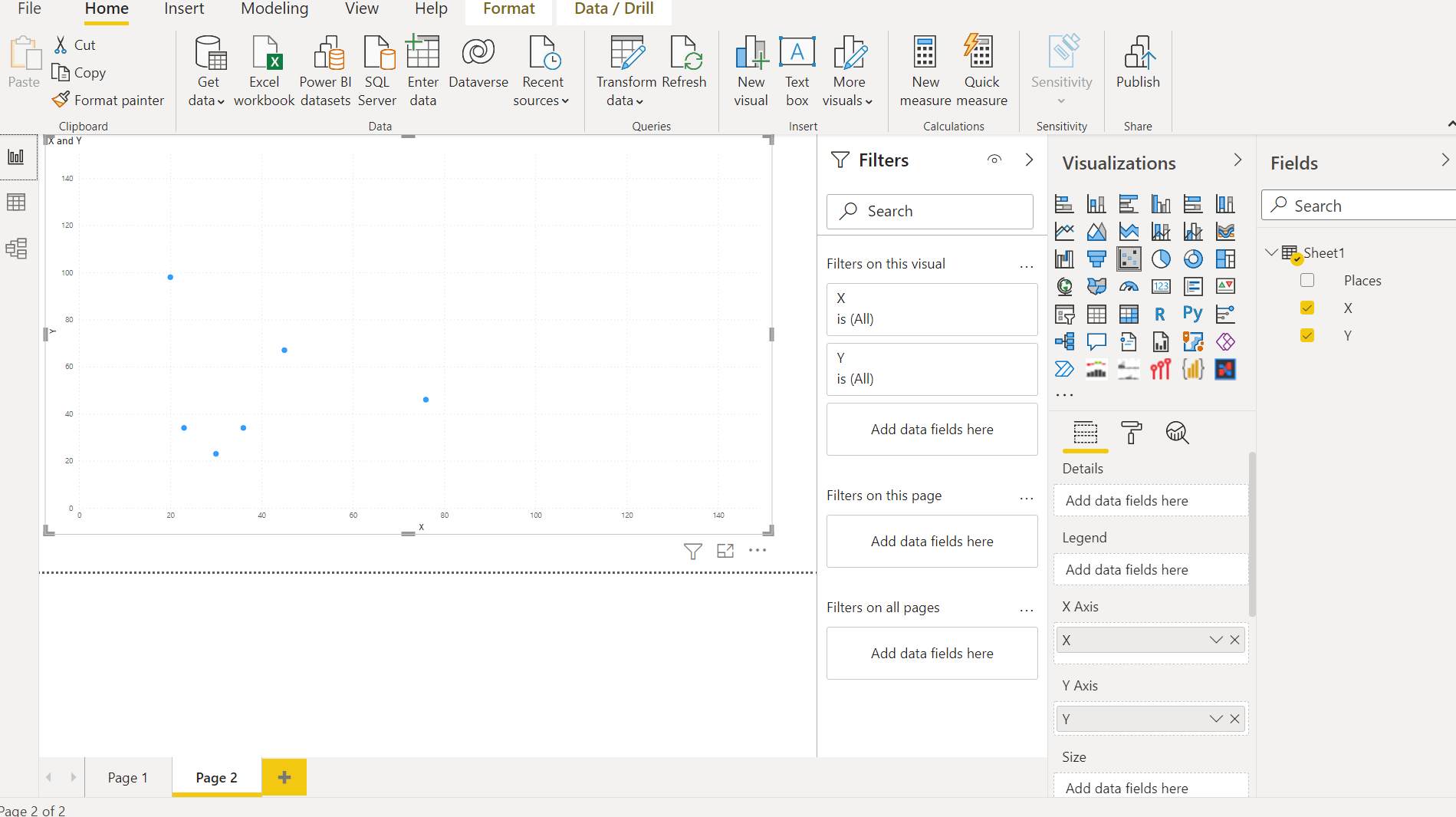The height and width of the screenshot is (817, 1456).
Task: Uncheck the X field checkbox
Action: [1307, 308]
